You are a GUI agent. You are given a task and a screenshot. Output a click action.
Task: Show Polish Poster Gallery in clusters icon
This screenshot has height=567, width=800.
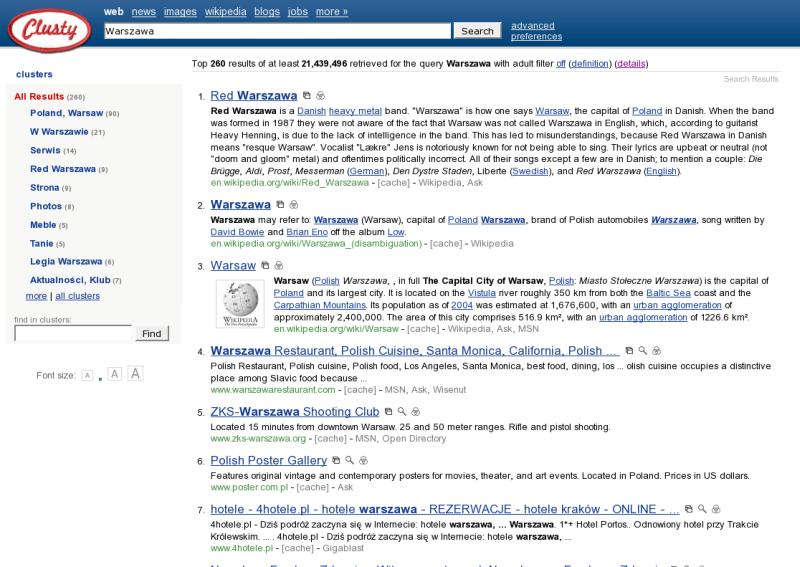pyautogui.click(x=363, y=460)
